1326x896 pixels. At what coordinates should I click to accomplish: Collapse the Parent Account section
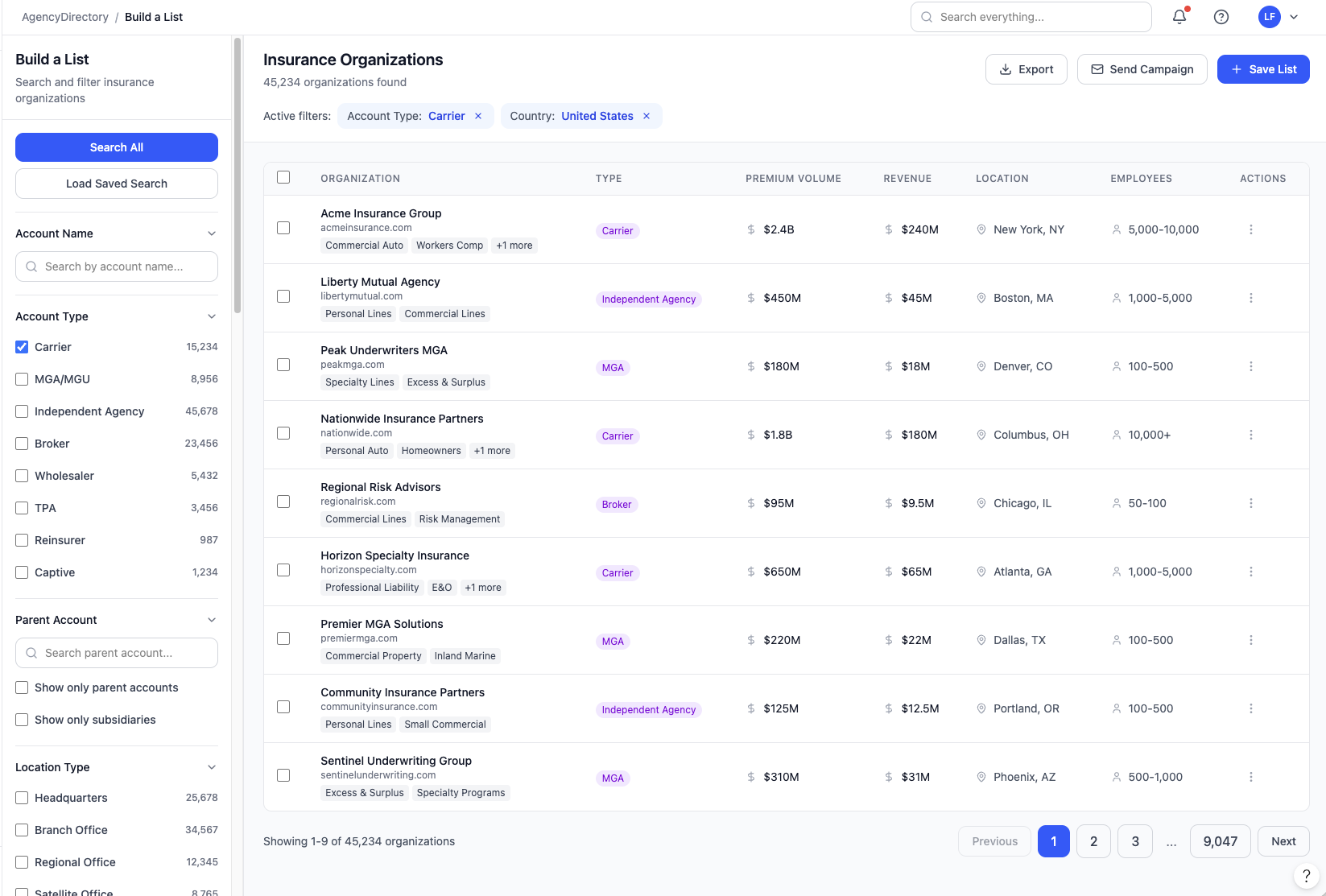(212, 620)
